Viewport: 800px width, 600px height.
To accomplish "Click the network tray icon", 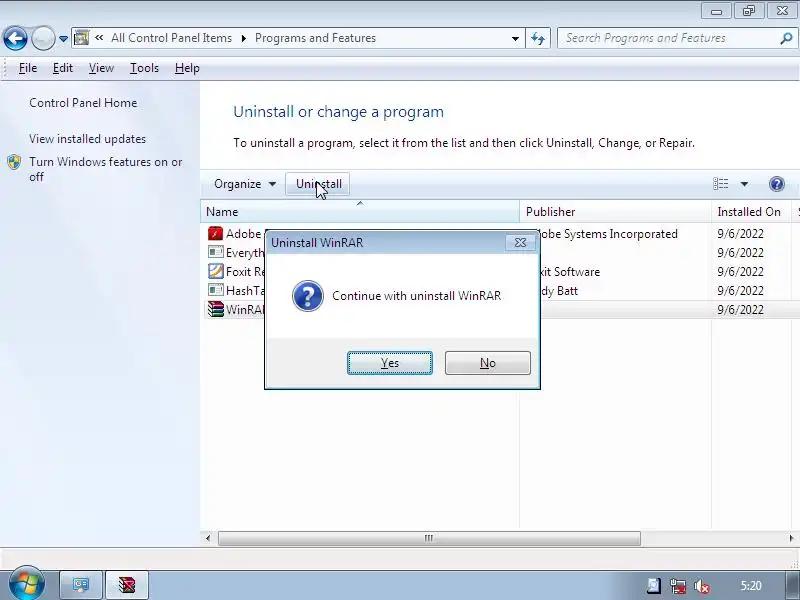I will pyautogui.click(x=678, y=586).
